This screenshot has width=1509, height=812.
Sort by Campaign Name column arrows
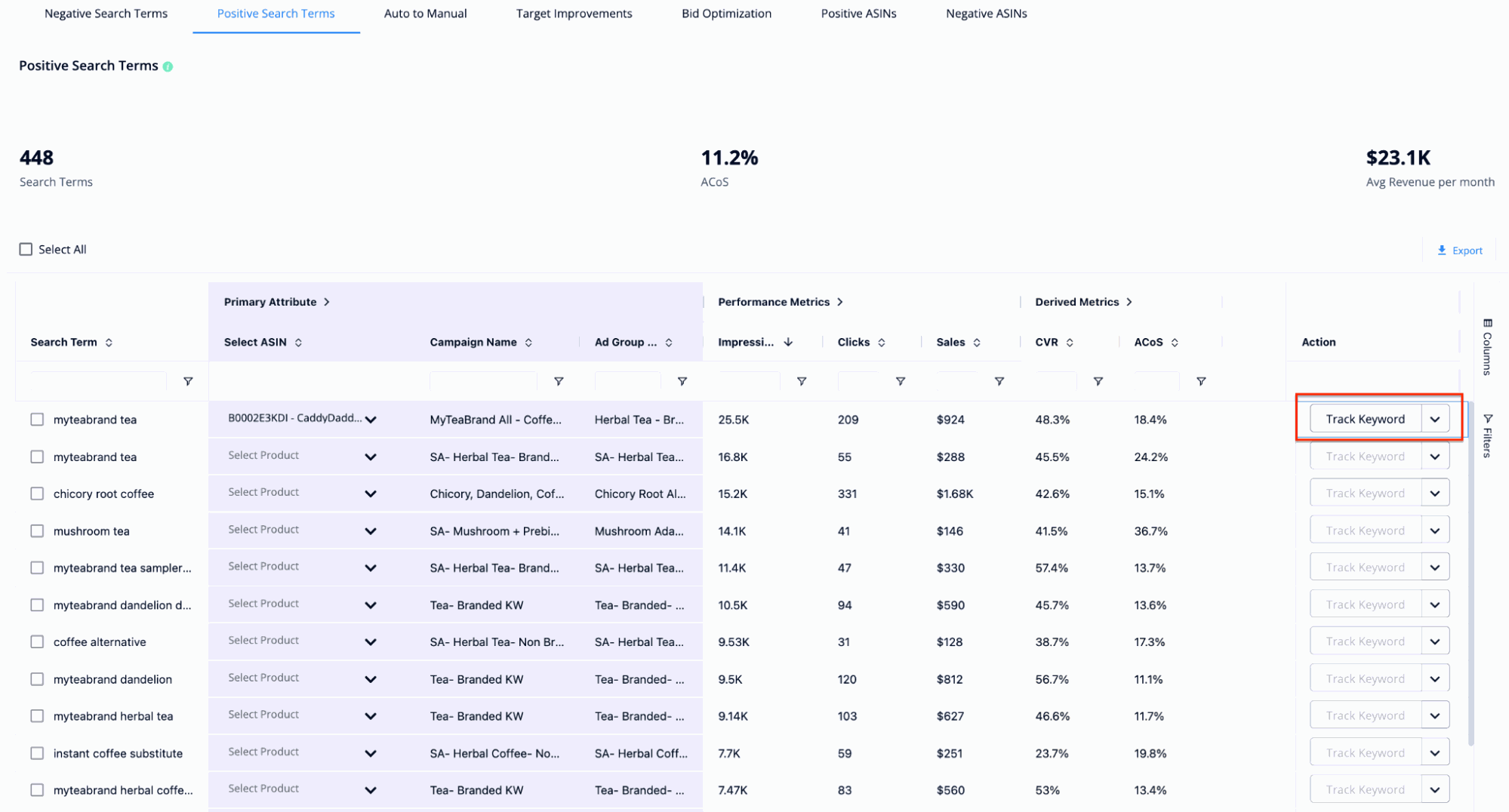point(528,343)
